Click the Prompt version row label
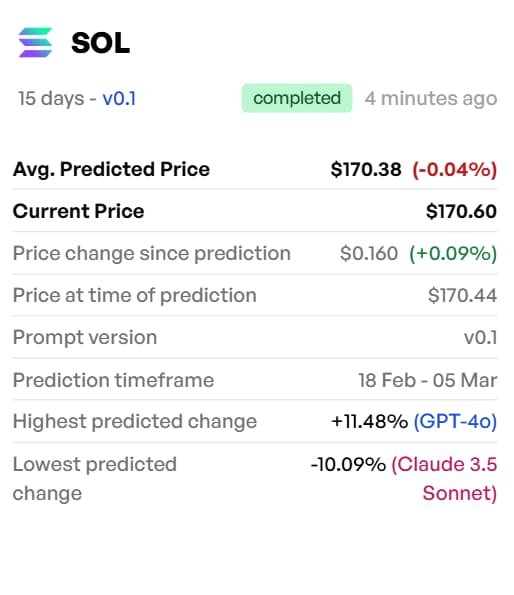The image size is (514, 595). coord(85,338)
